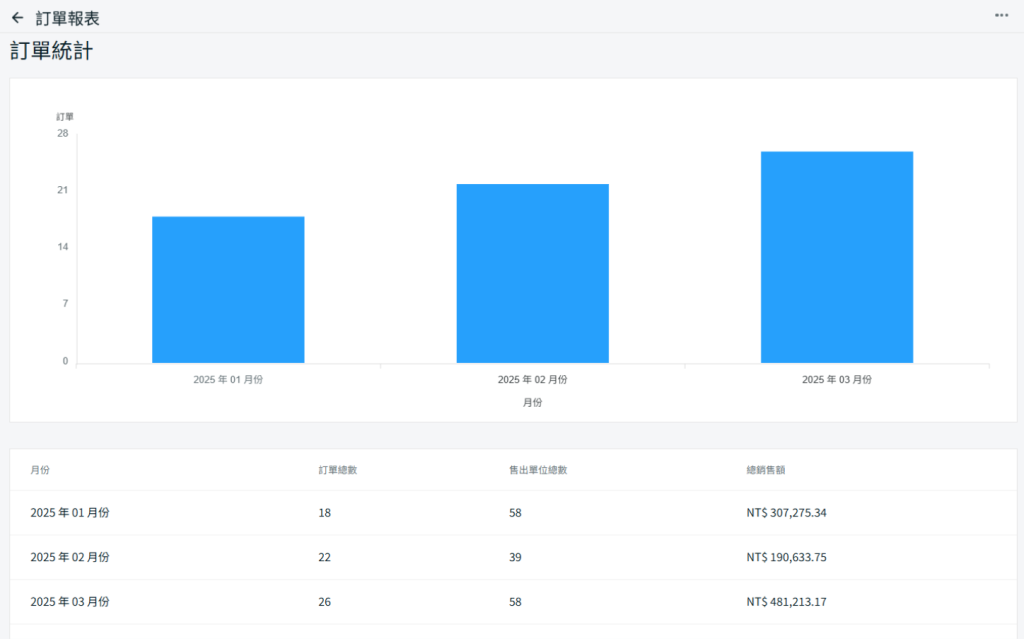Select table row 2025 年 01 月份
The image size is (1024, 639).
[x=513, y=513]
